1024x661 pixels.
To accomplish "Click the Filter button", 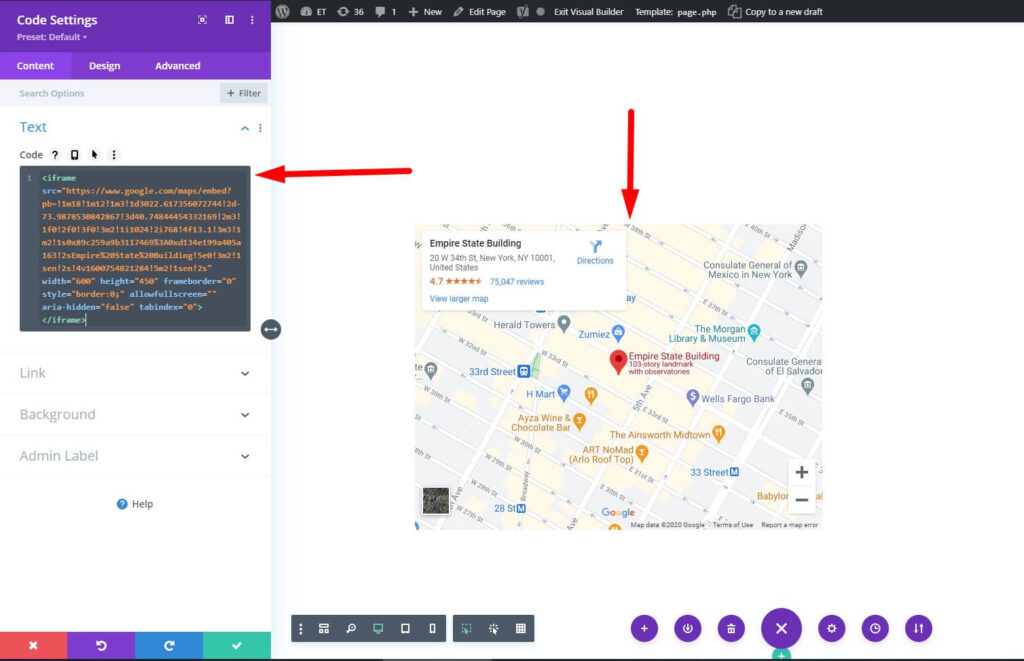I will [244, 93].
